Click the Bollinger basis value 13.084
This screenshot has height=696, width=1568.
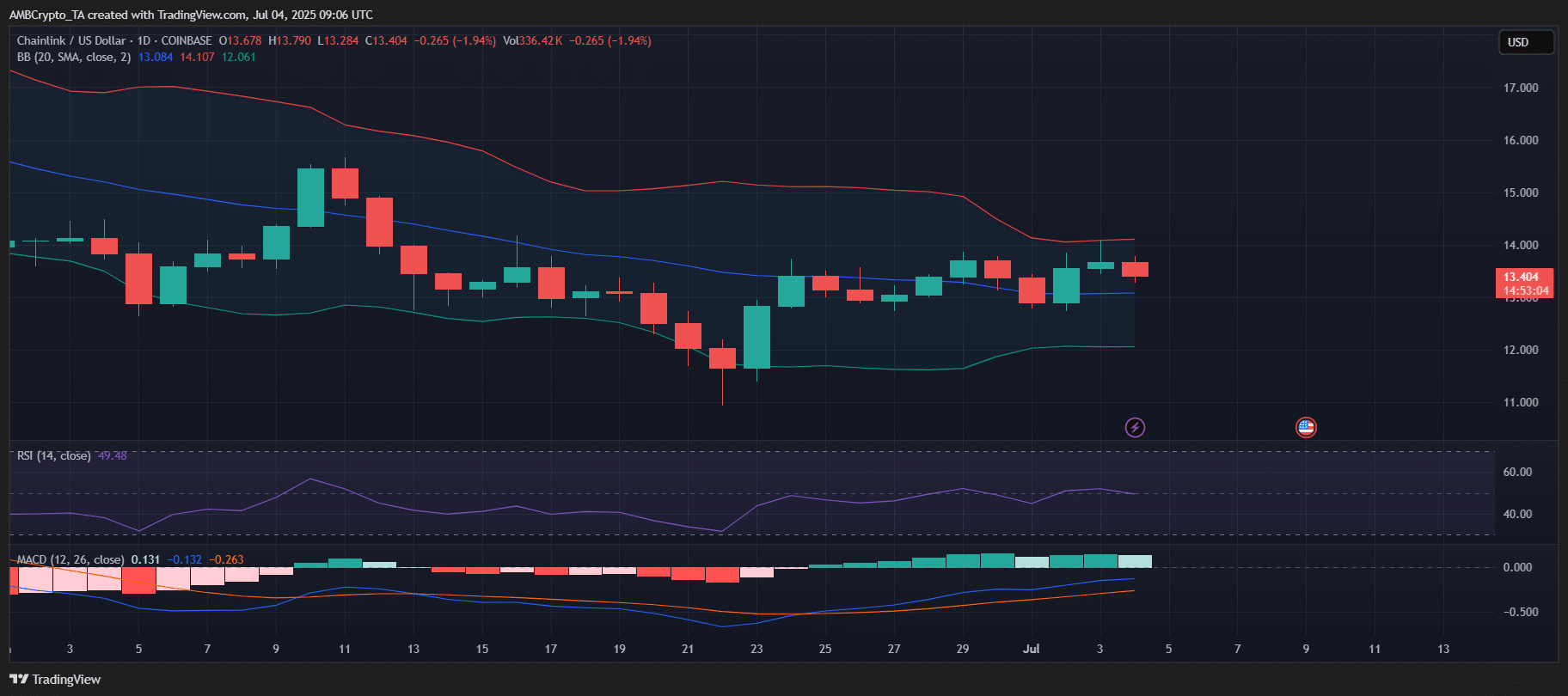pyautogui.click(x=156, y=57)
